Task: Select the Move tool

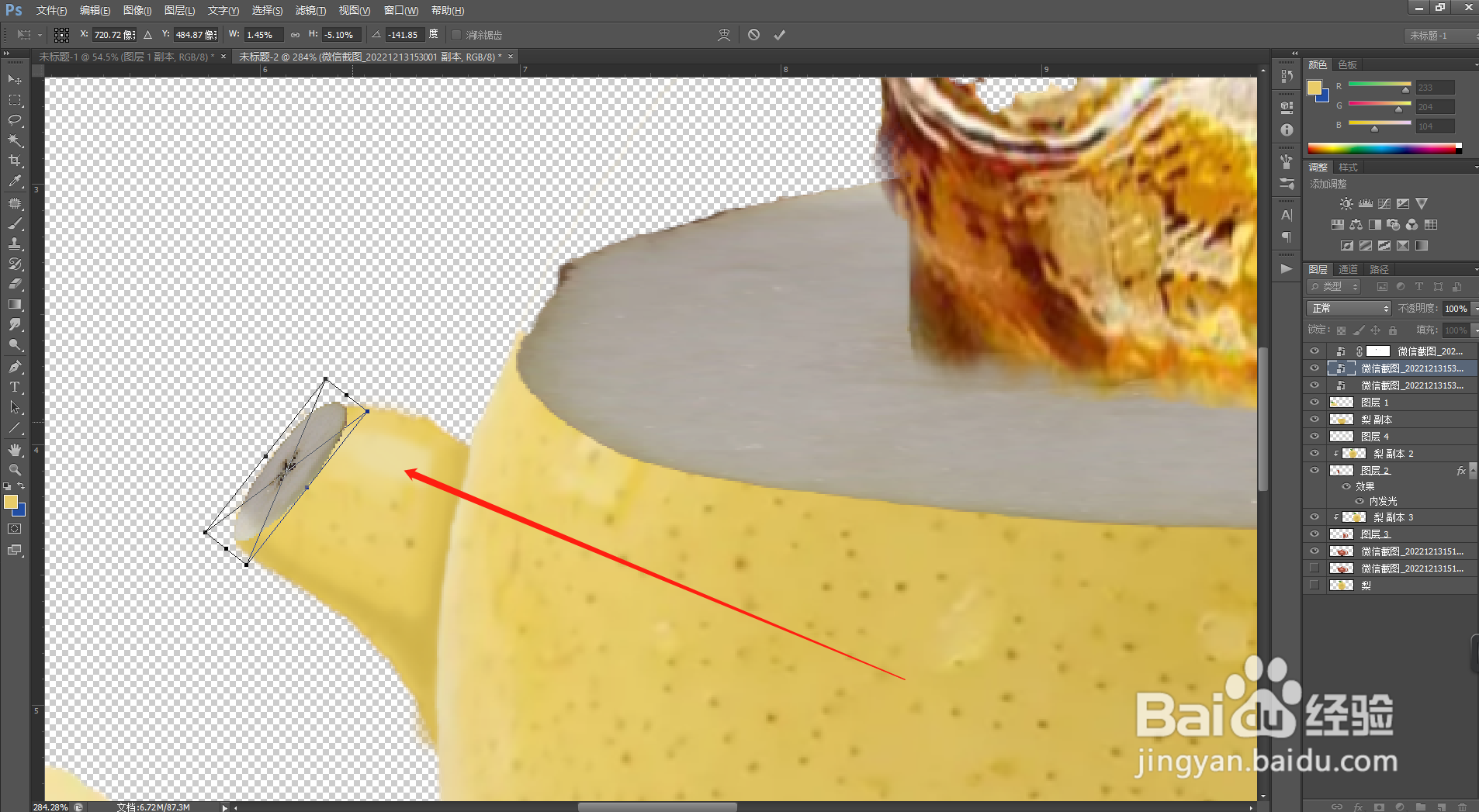Action: click(15, 79)
